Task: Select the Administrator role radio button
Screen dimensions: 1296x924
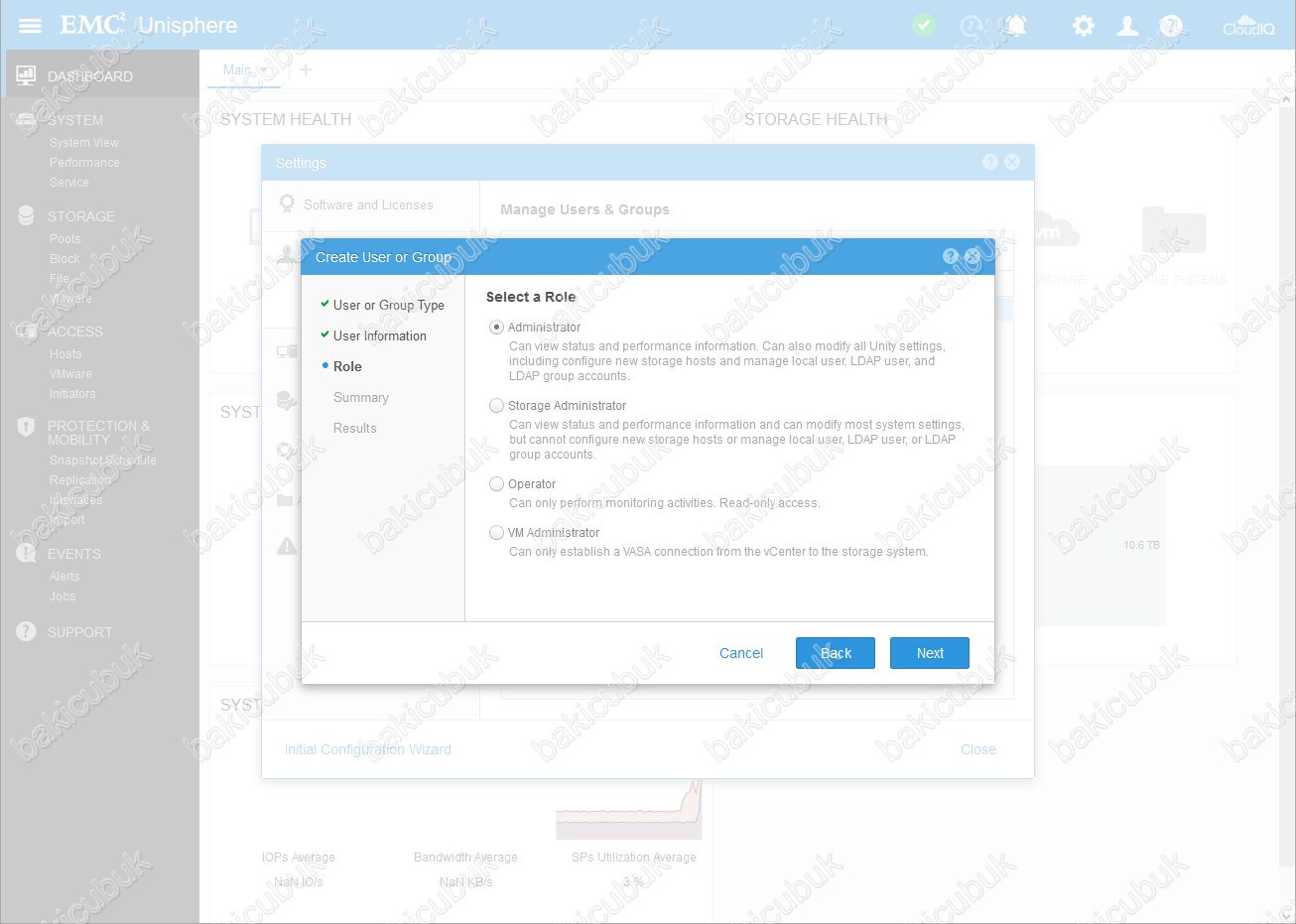Action: click(496, 327)
